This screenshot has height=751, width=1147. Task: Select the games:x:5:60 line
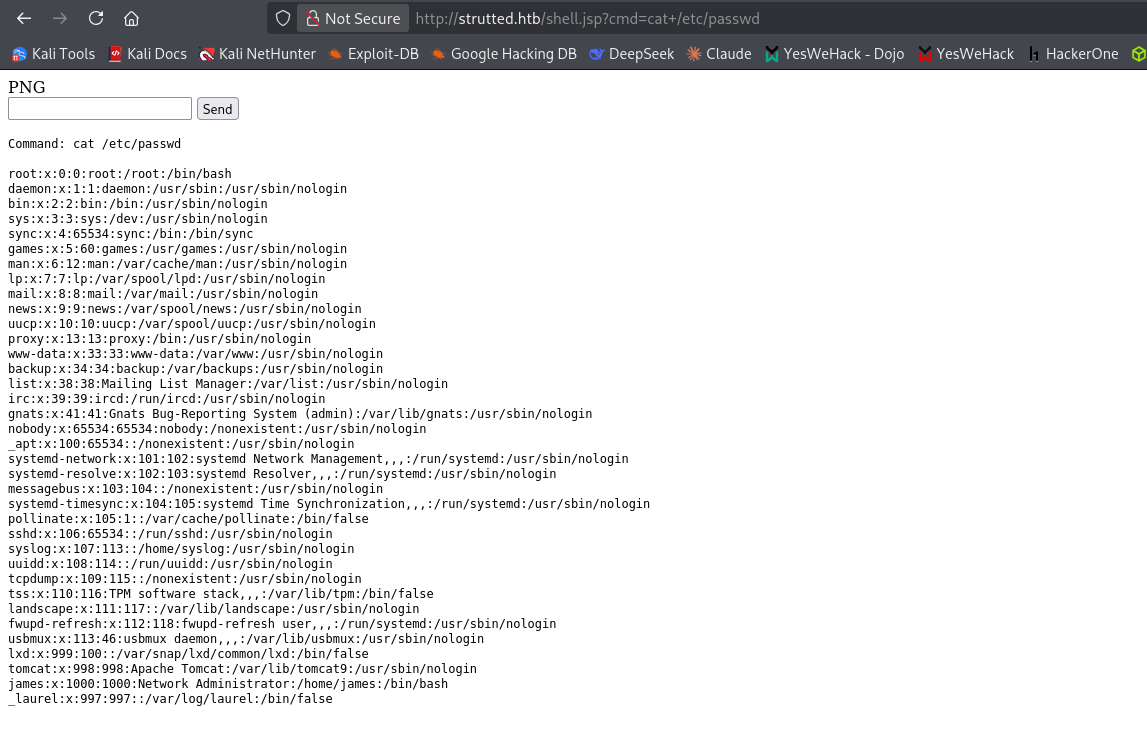(x=178, y=249)
